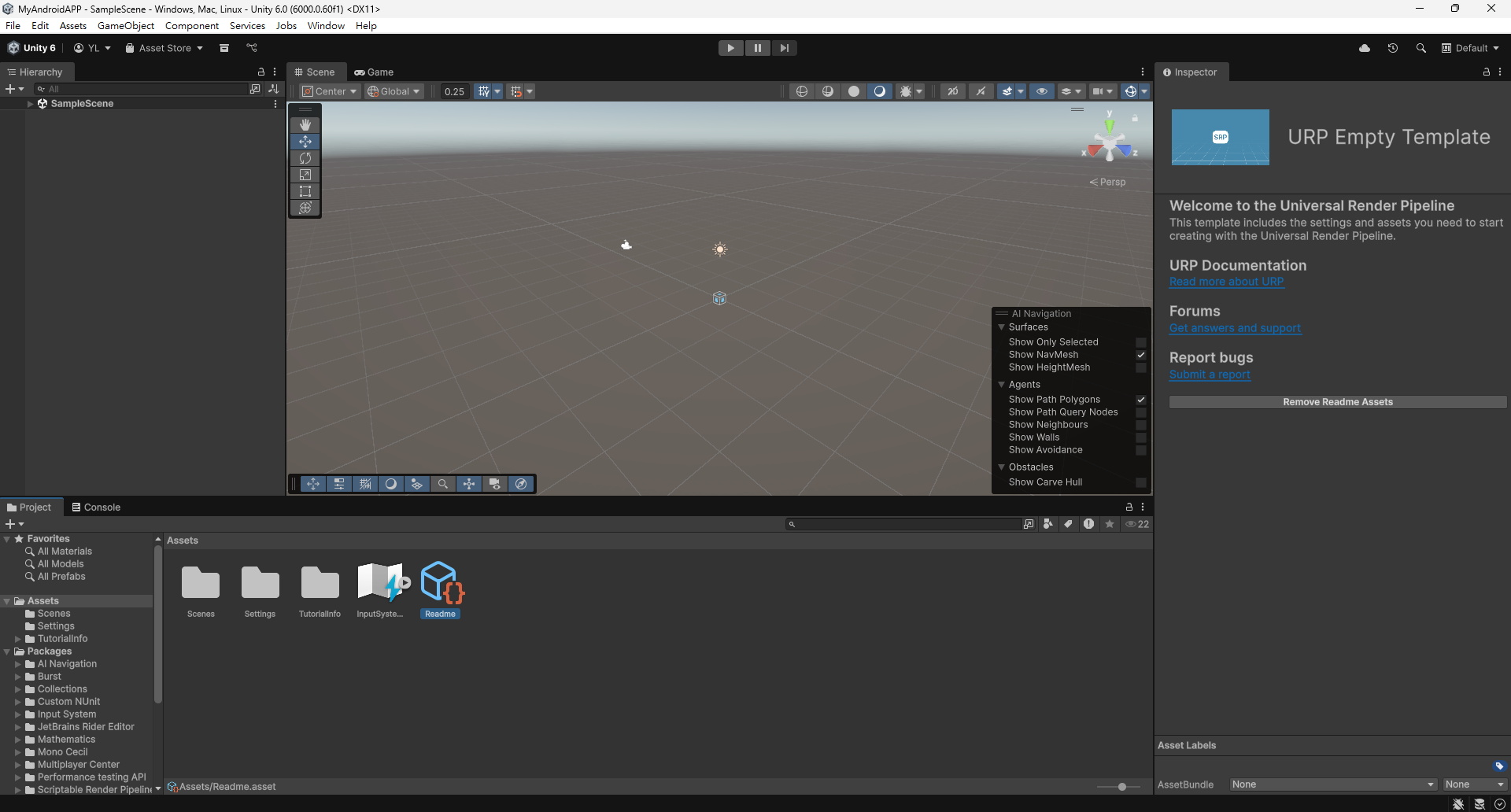Disable the Show NavMesh checkbox

point(1141,355)
